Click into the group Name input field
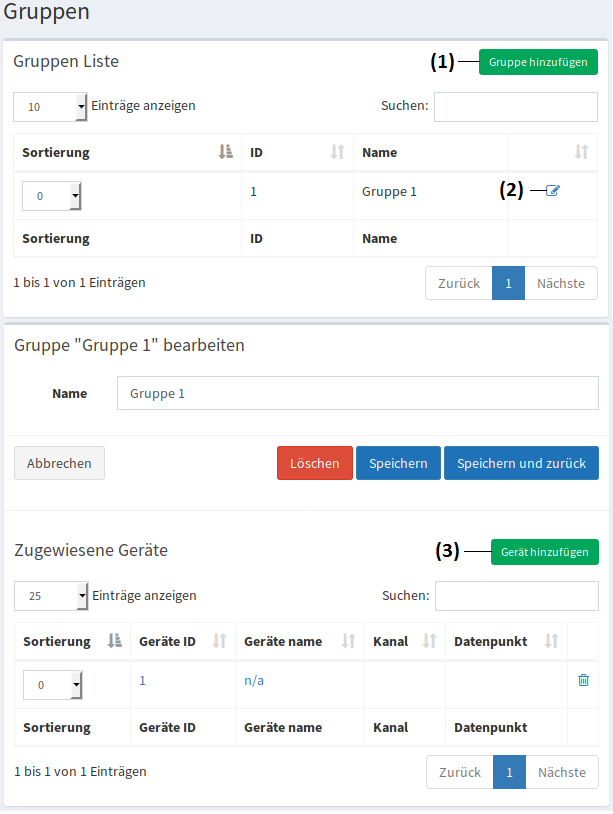This screenshot has height=814, width=613. coord(357,393)
